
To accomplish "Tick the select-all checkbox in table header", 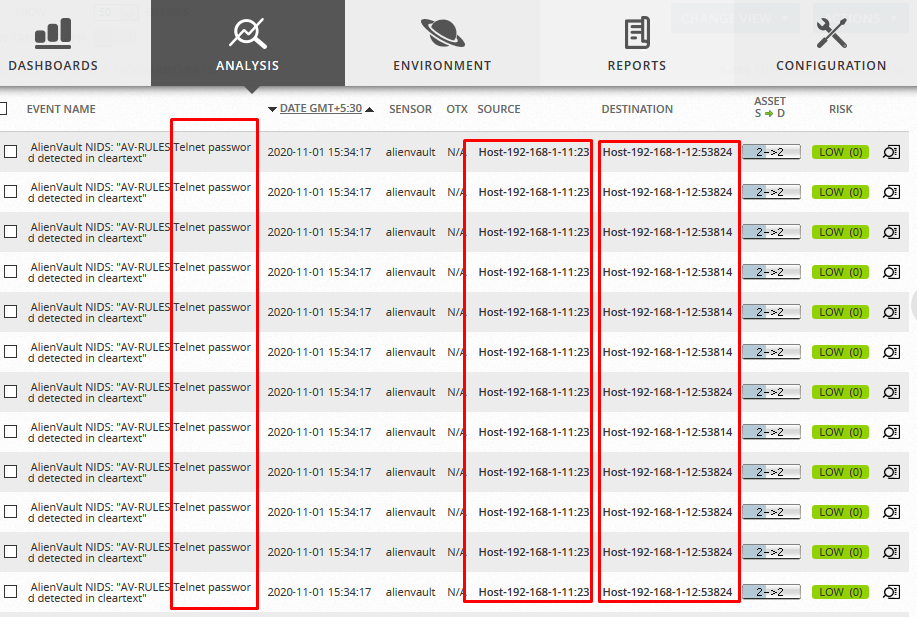I will (x=3, y=109).
